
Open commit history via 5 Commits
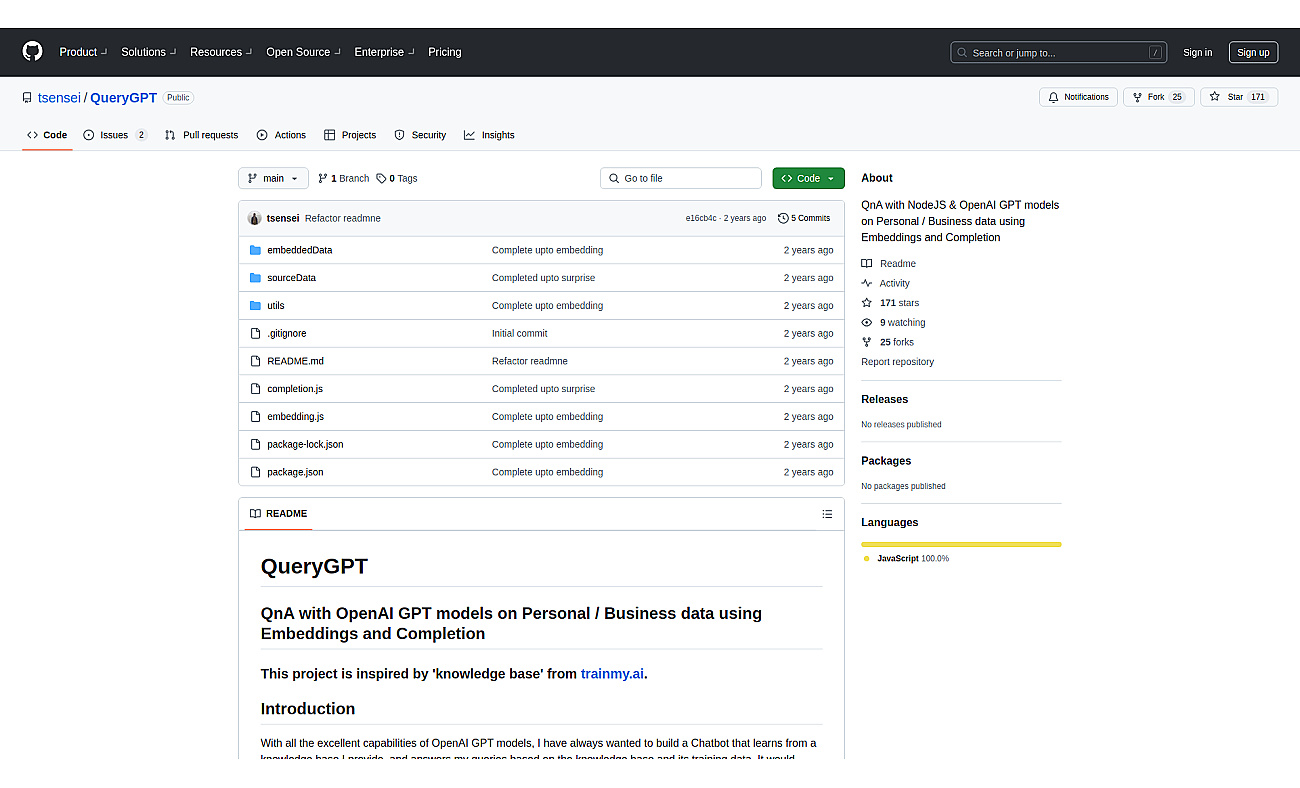pyautogui.click(x=804, y=218)
